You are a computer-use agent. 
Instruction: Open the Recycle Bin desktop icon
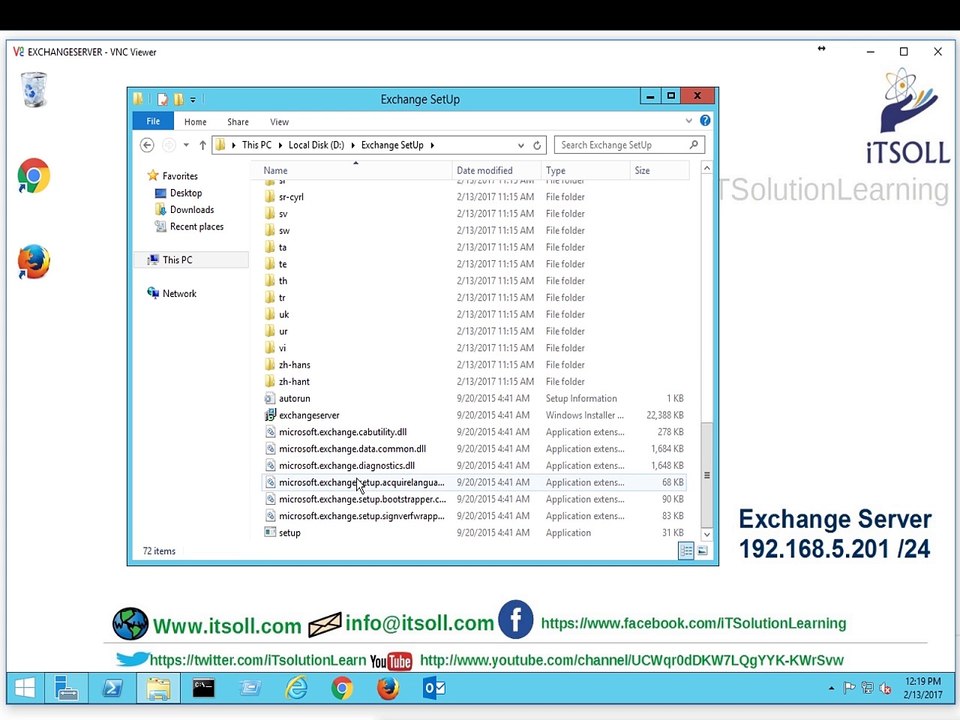(34, 89)
